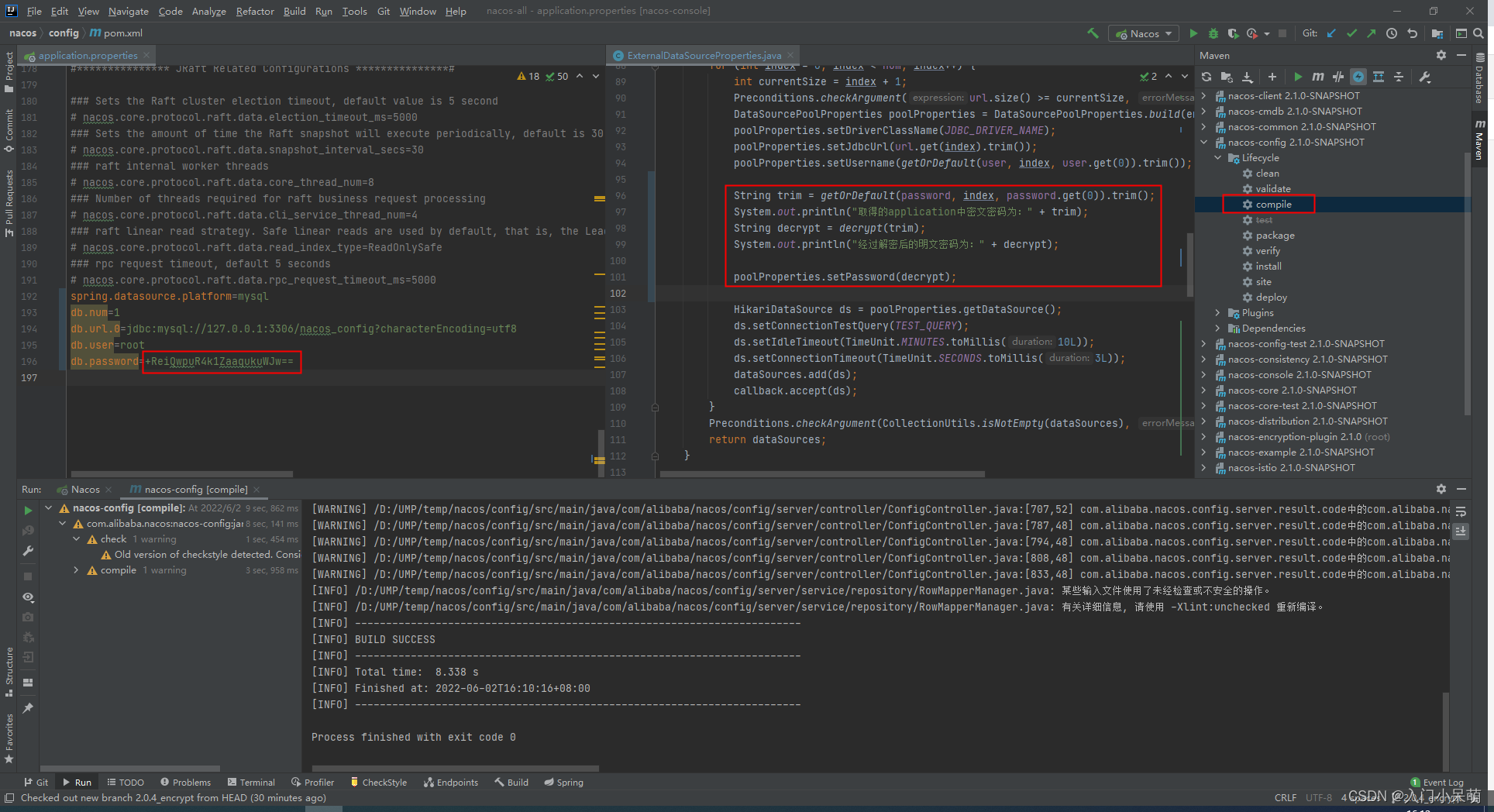Collapse the check warning node in Run tree

point(76,539)
